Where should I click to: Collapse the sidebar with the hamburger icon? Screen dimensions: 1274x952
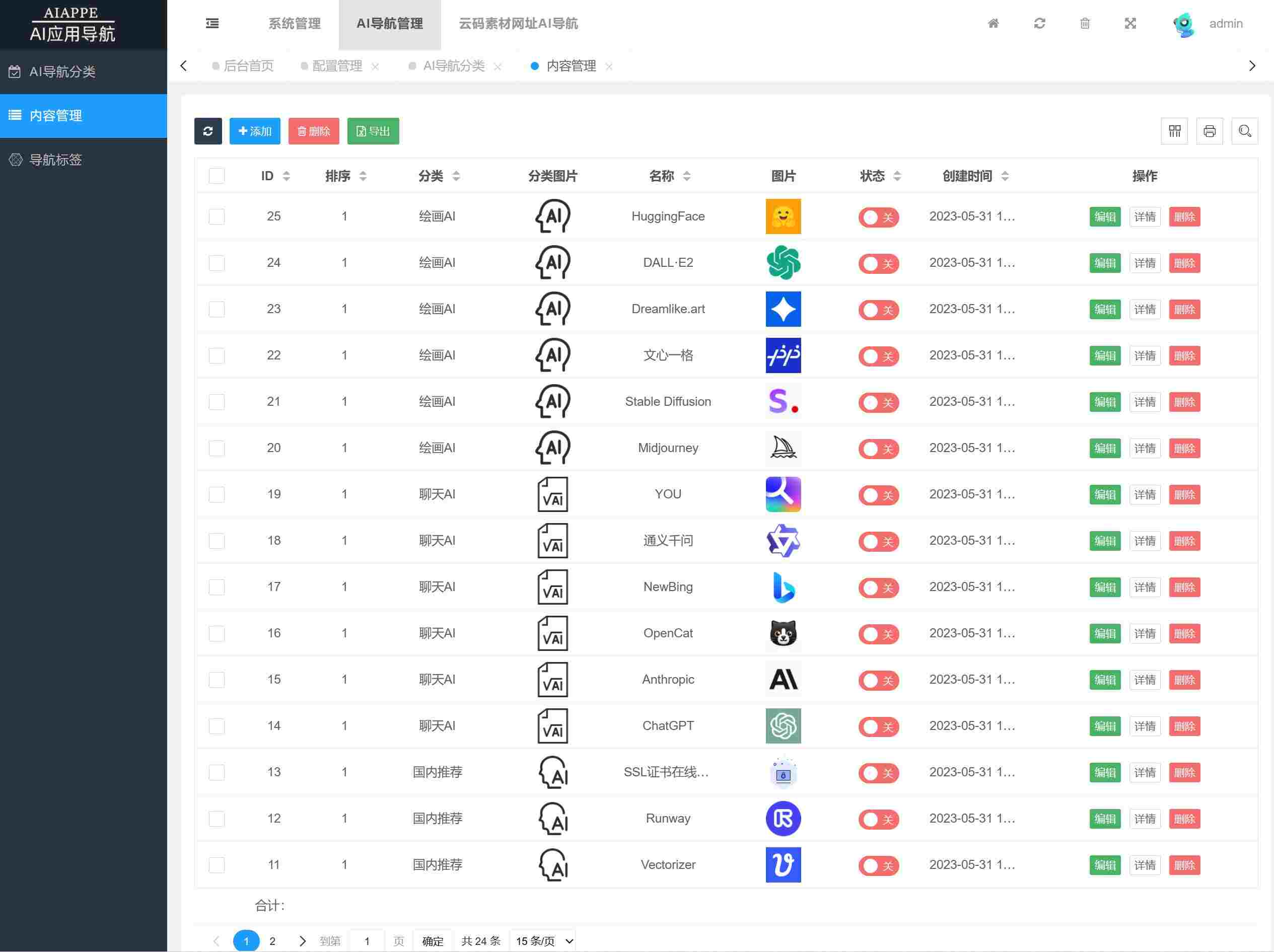coord(212,24)
